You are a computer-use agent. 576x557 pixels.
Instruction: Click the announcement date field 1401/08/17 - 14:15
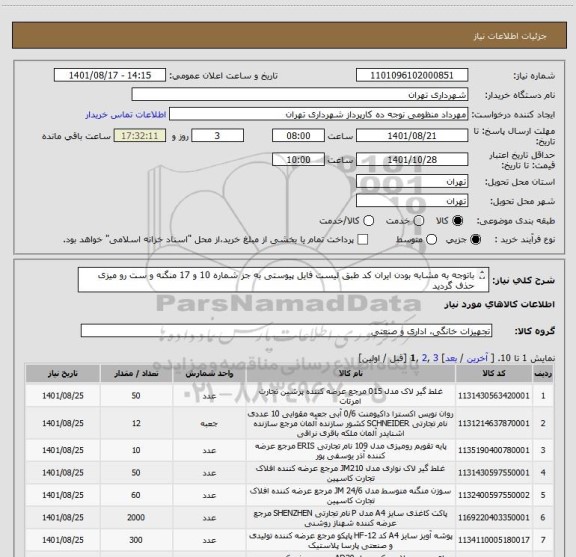pyautogui.click(x=110, y=75)
